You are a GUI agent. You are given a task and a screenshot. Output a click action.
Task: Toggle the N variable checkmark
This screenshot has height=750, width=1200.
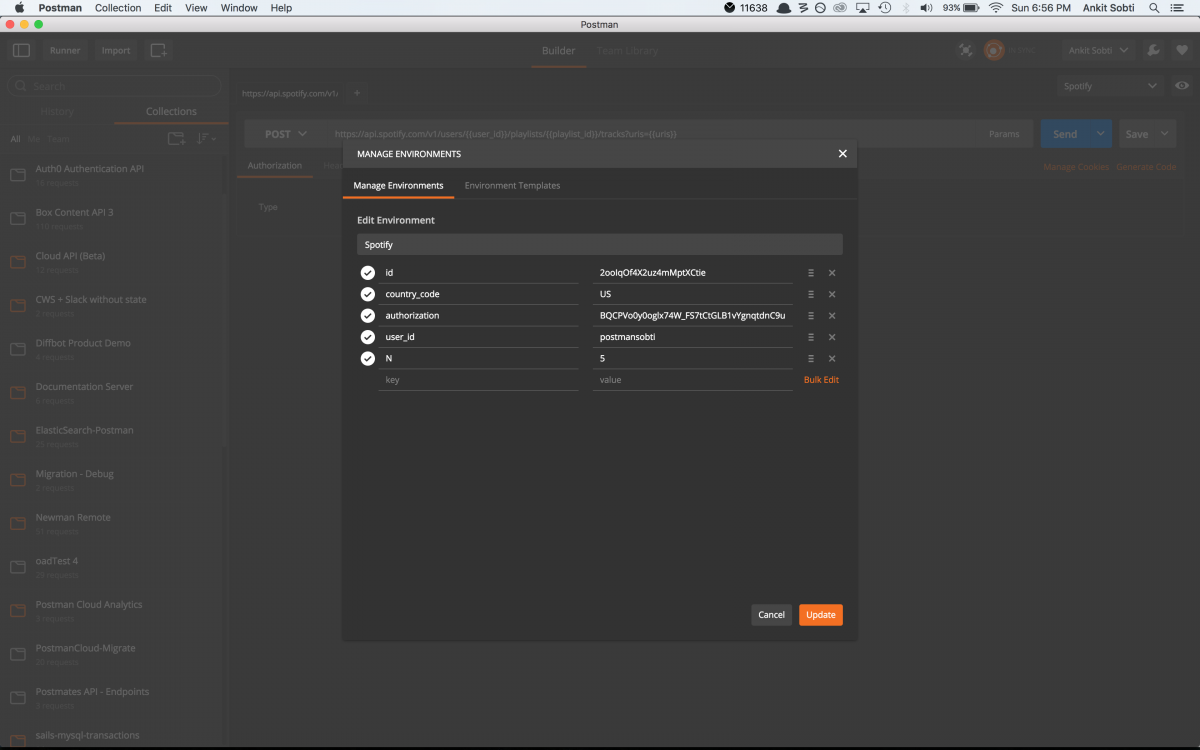point(367,359)
